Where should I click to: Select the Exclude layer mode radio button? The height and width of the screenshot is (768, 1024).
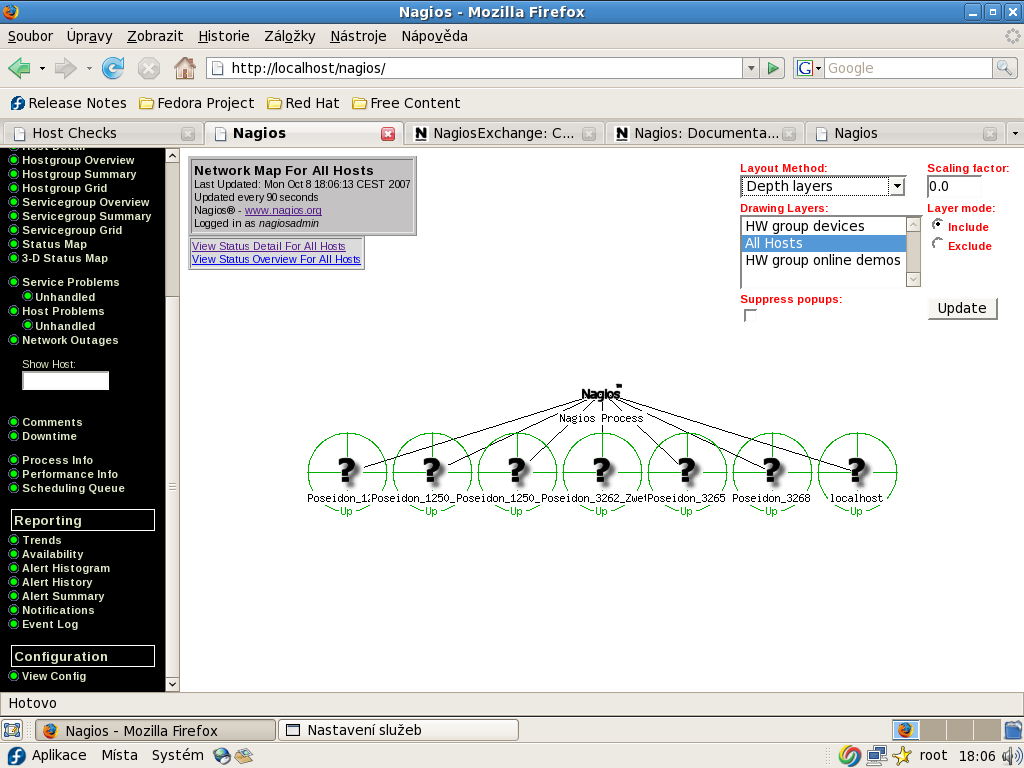coord(938,244)
